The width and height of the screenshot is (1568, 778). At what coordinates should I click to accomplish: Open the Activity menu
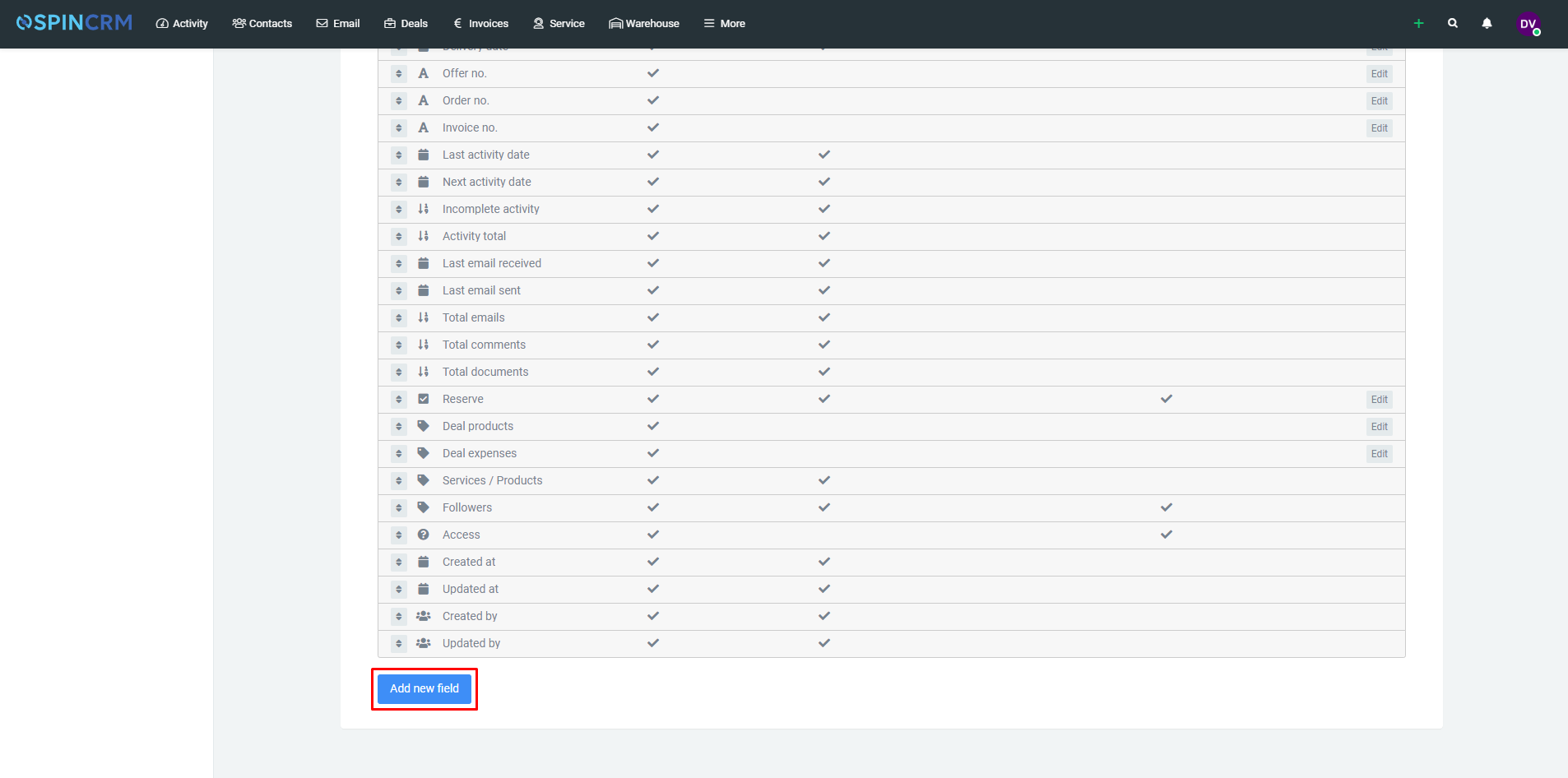point(182,24)
